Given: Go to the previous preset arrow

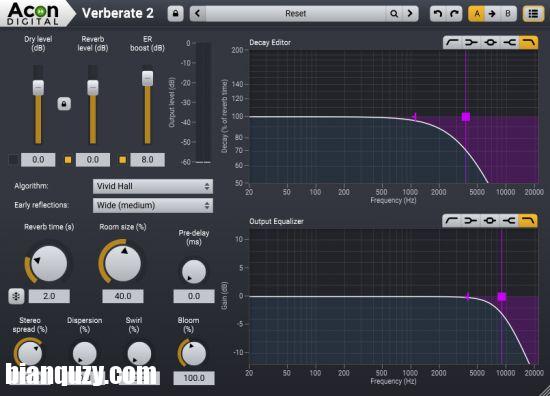Looking at the screenshot, I should coord(198,14).
